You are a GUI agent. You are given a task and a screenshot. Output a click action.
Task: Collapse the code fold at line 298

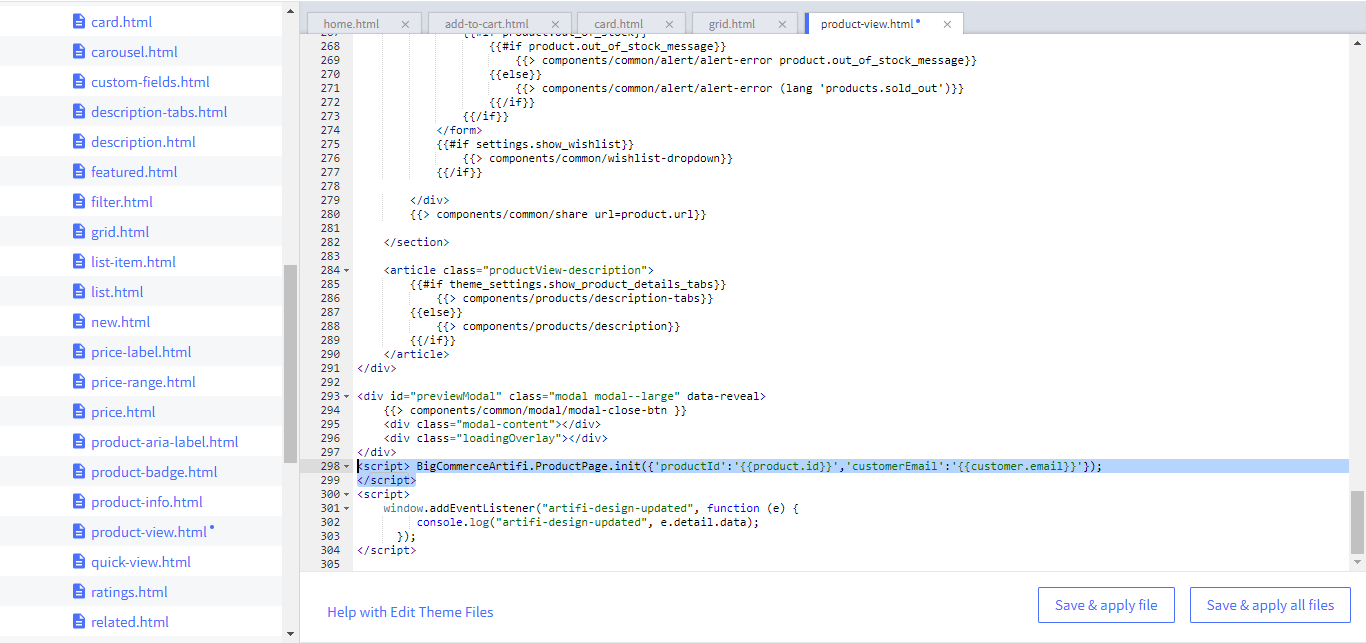[x=347, y=466]
